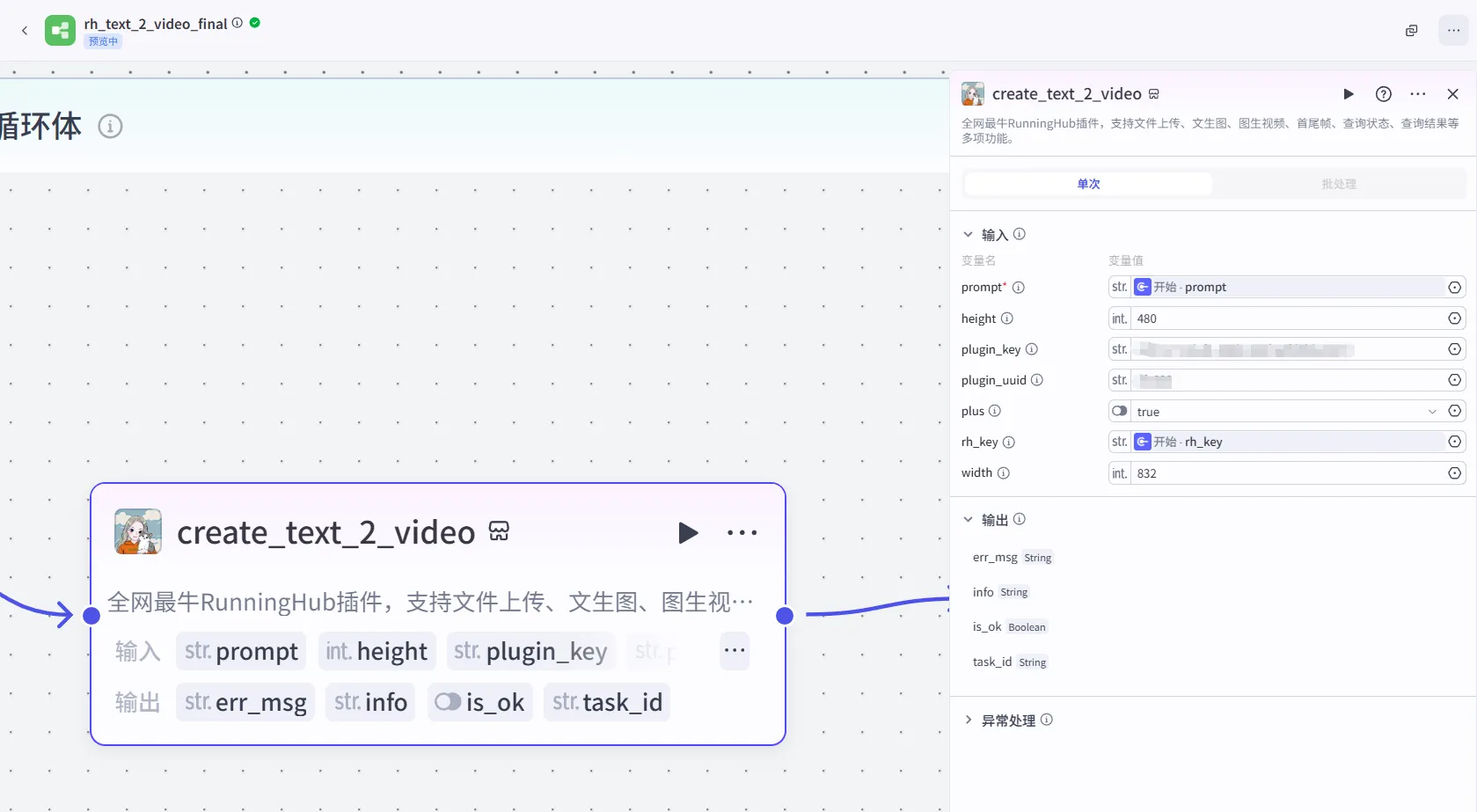Open the duplicate window icon in header

click(1412, 31)
